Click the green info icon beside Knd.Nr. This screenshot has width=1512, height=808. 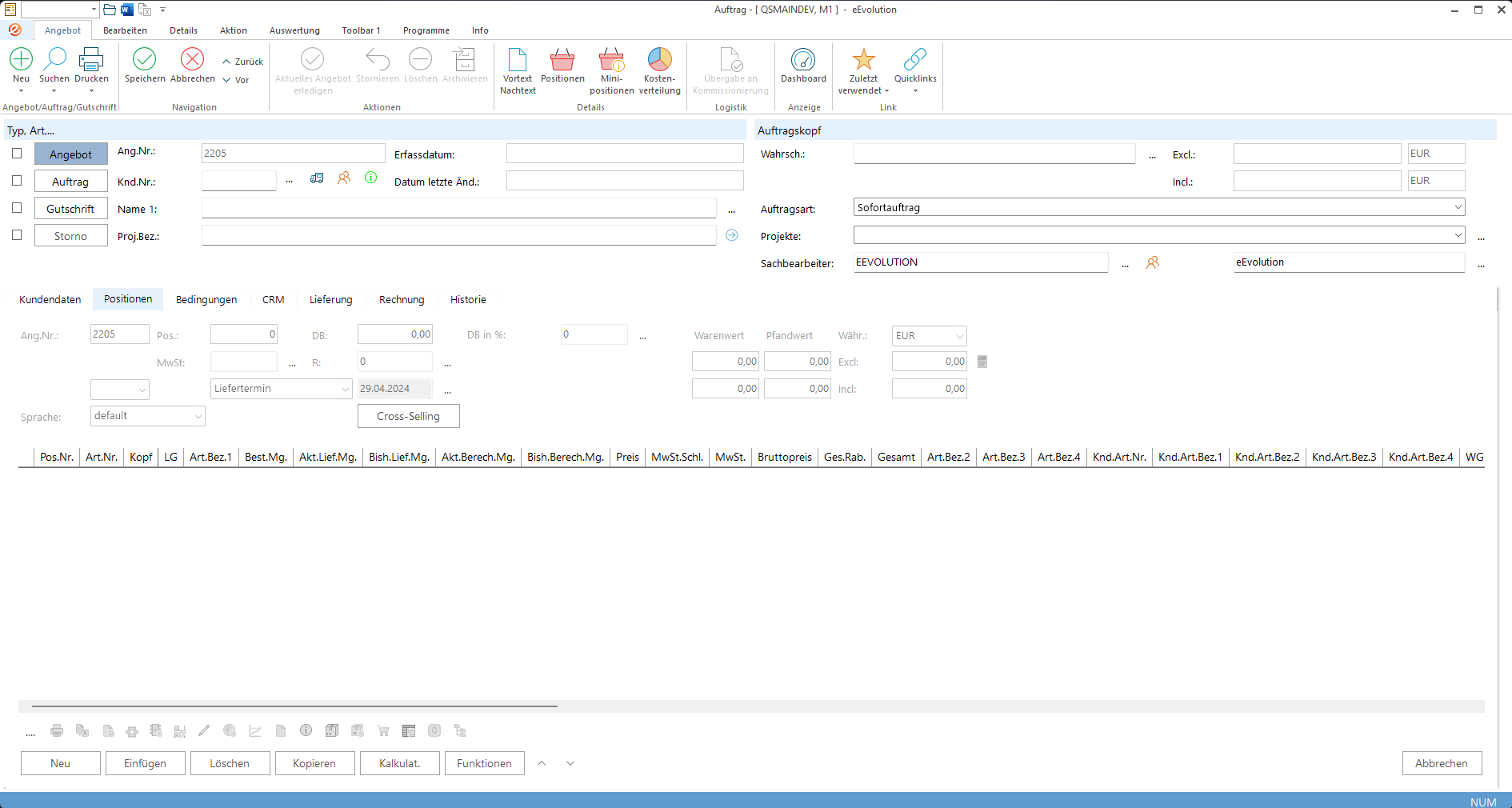click(371, 178)
